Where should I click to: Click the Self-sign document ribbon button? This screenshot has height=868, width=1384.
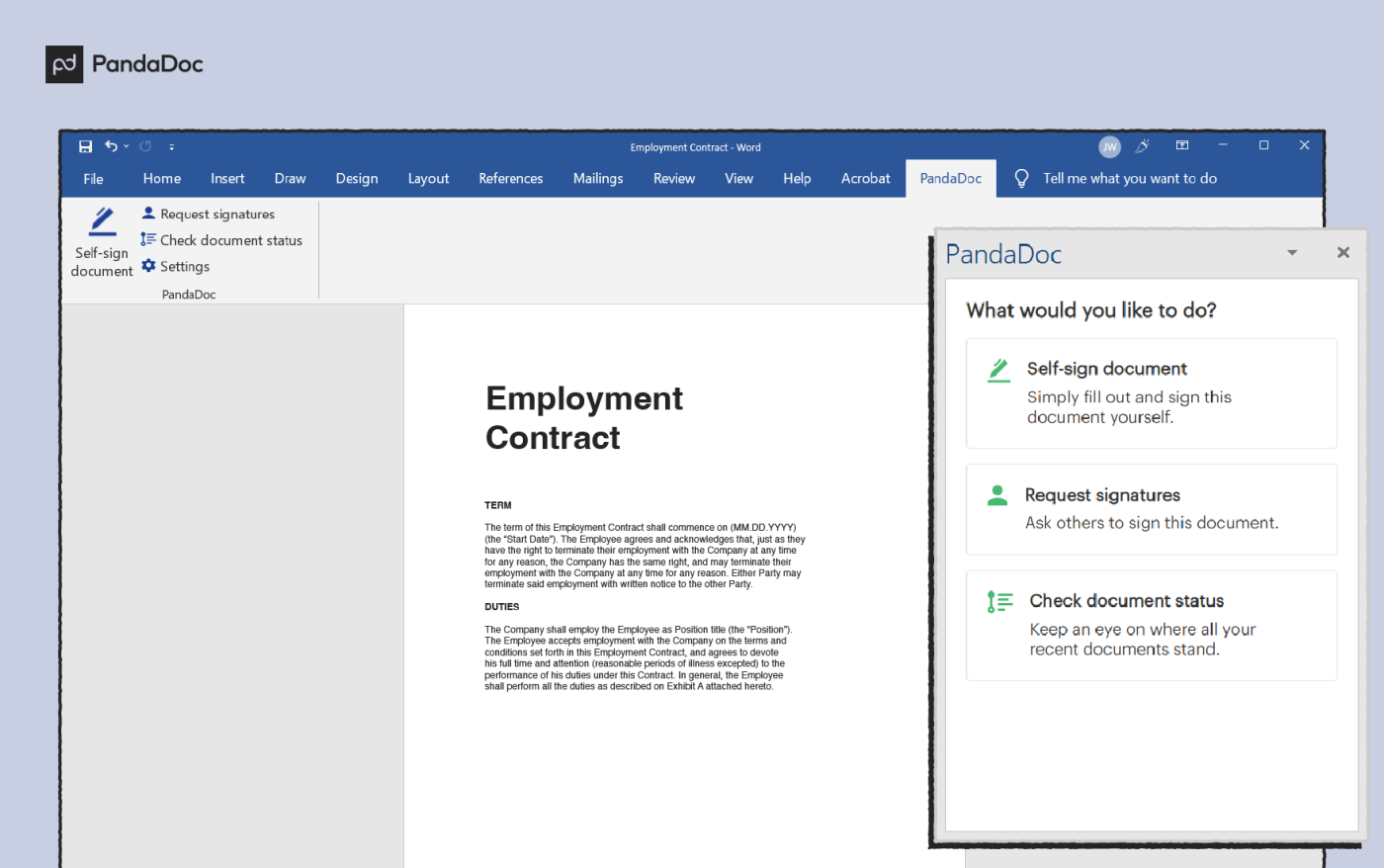coord(102,242)
